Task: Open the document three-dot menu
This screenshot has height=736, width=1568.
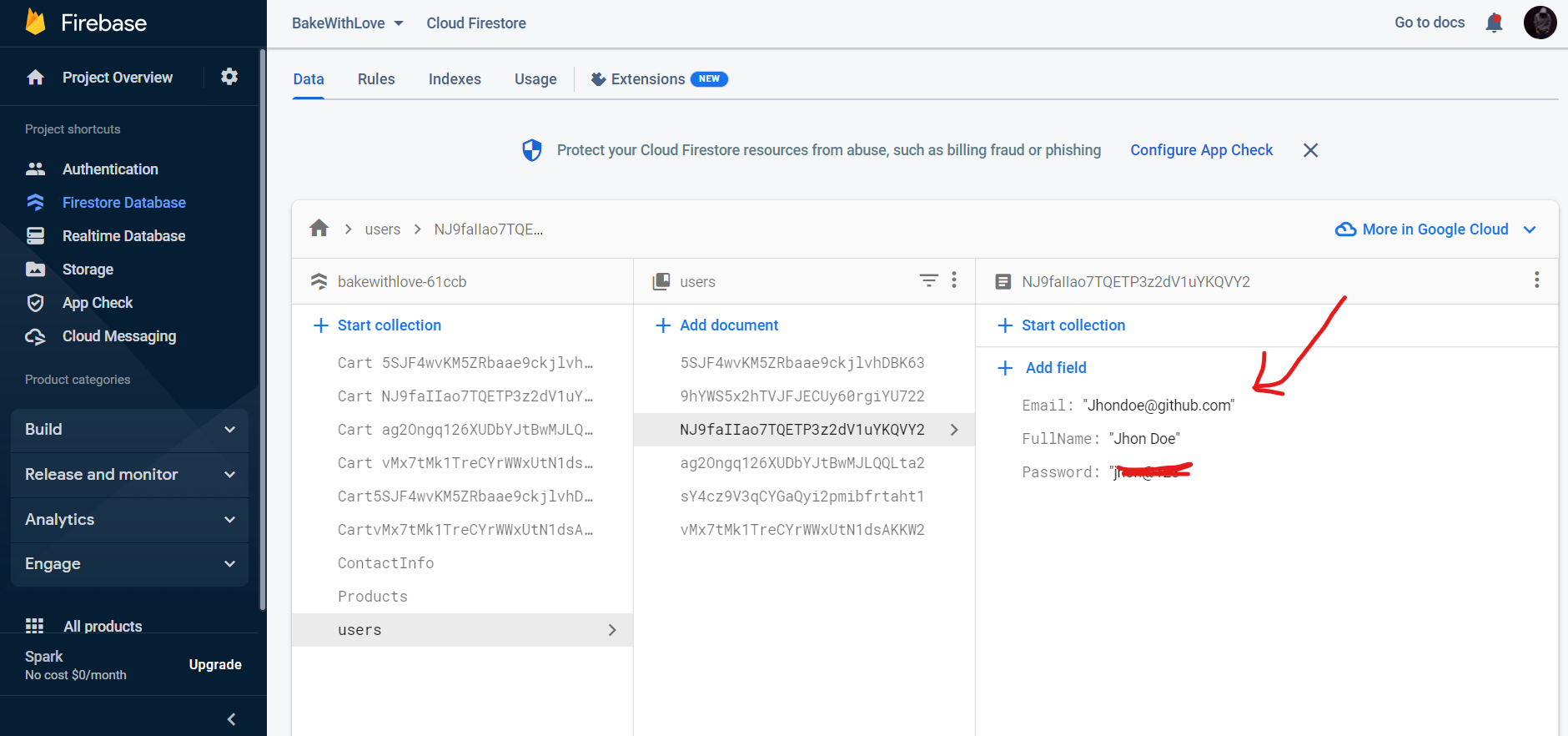Action: click(1536, 280)
